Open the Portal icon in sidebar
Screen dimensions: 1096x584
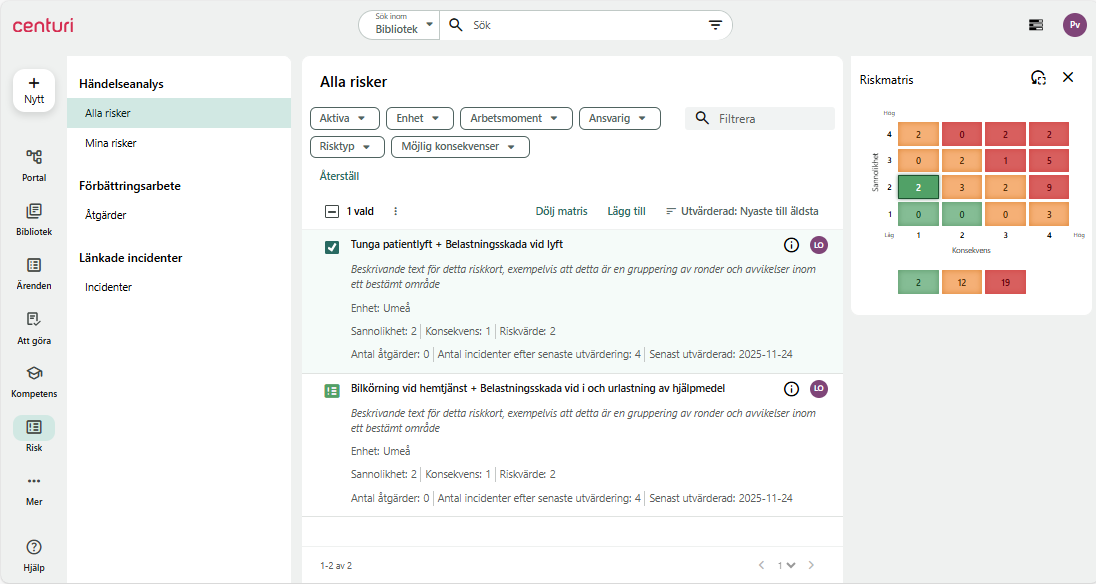coord(34,157)
